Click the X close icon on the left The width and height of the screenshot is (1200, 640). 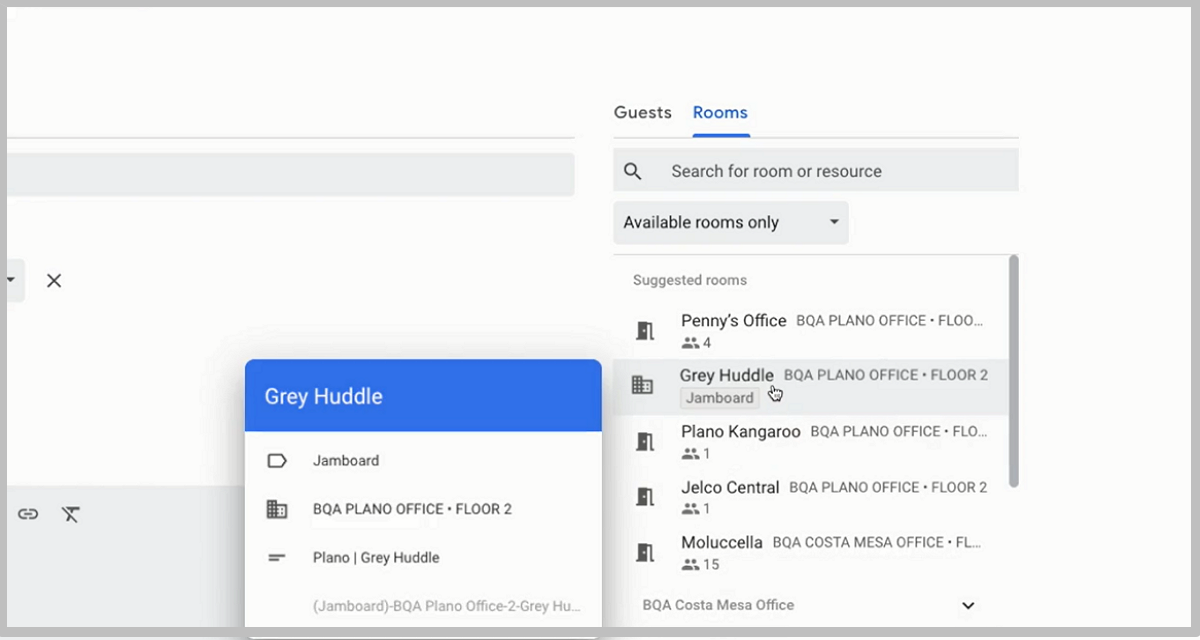coord(54,281)
